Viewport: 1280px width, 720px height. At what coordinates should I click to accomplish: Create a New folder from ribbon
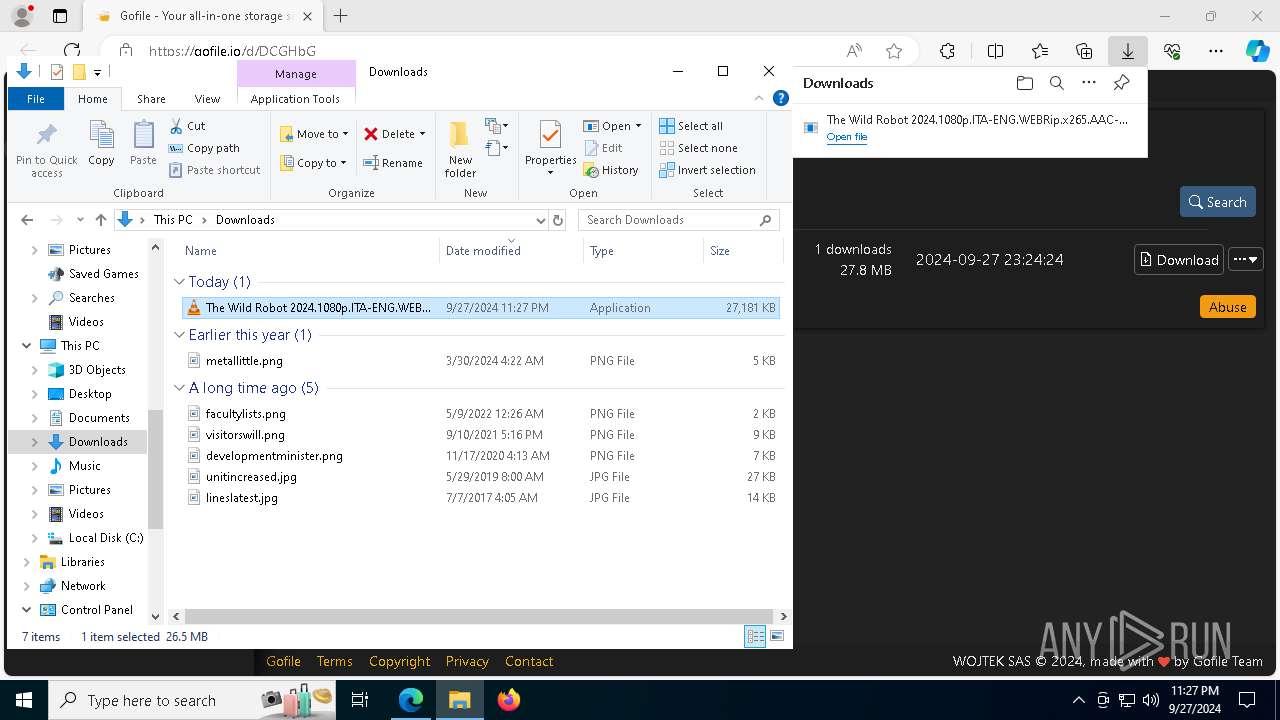tap(460, 148)
